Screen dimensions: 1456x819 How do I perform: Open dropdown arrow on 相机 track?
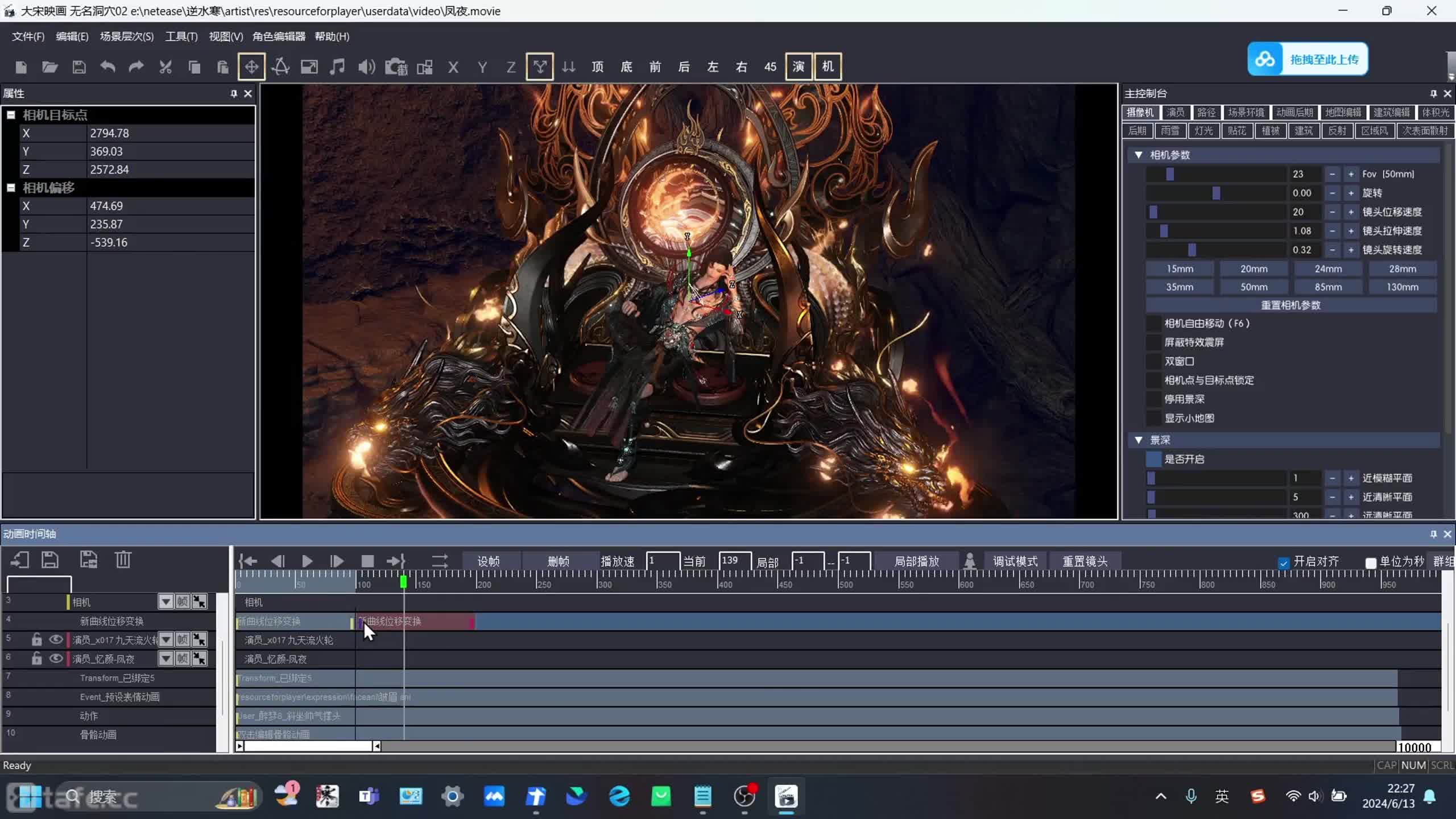(166, 602)
